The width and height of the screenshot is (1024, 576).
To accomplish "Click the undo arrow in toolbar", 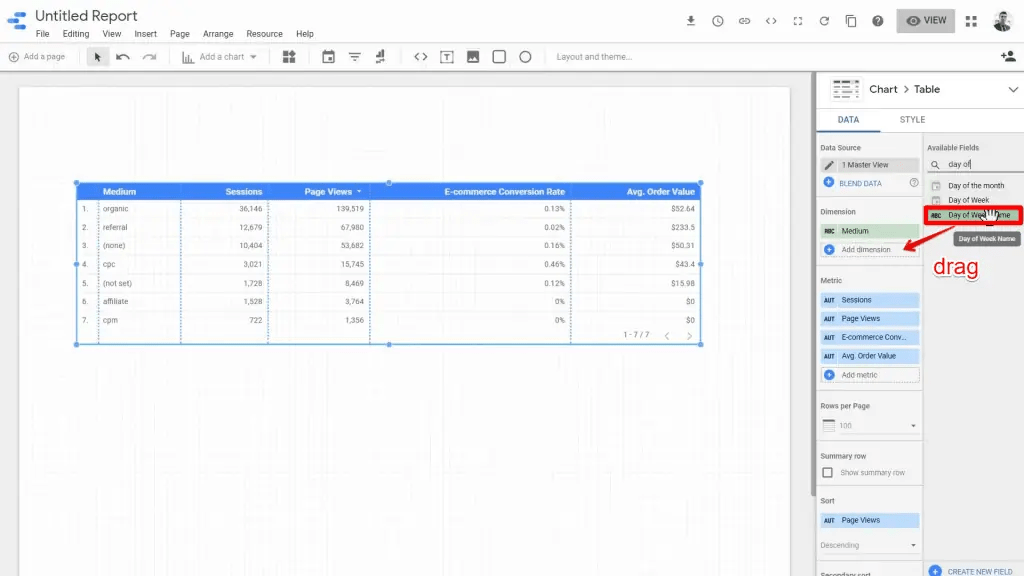I will [x=120, y=57].
